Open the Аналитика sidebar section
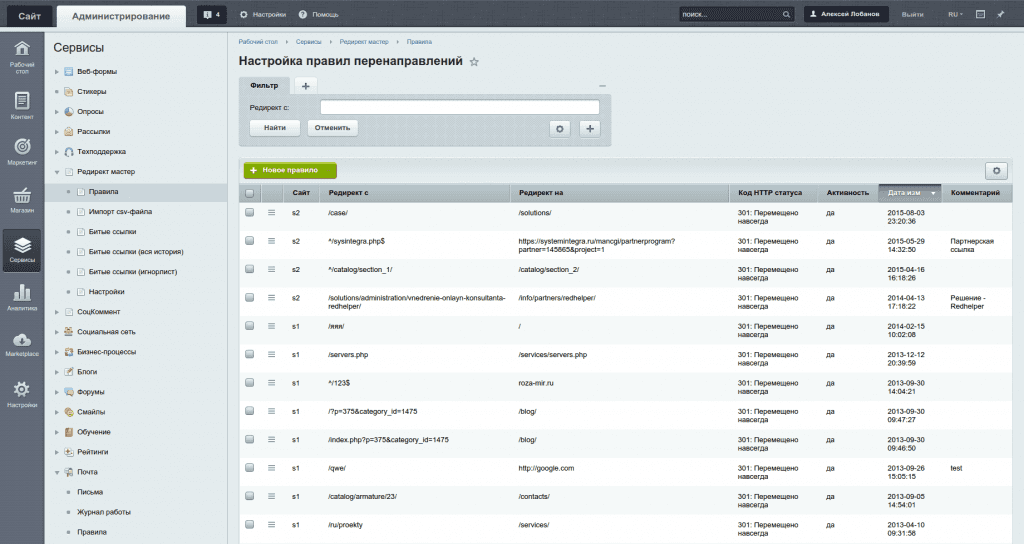This screenshot has width=1024, height=544. click(22, 297)
